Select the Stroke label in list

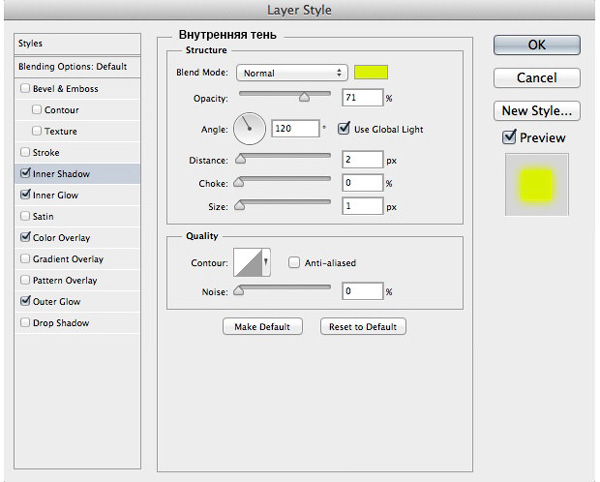click(x=46, y=153)
